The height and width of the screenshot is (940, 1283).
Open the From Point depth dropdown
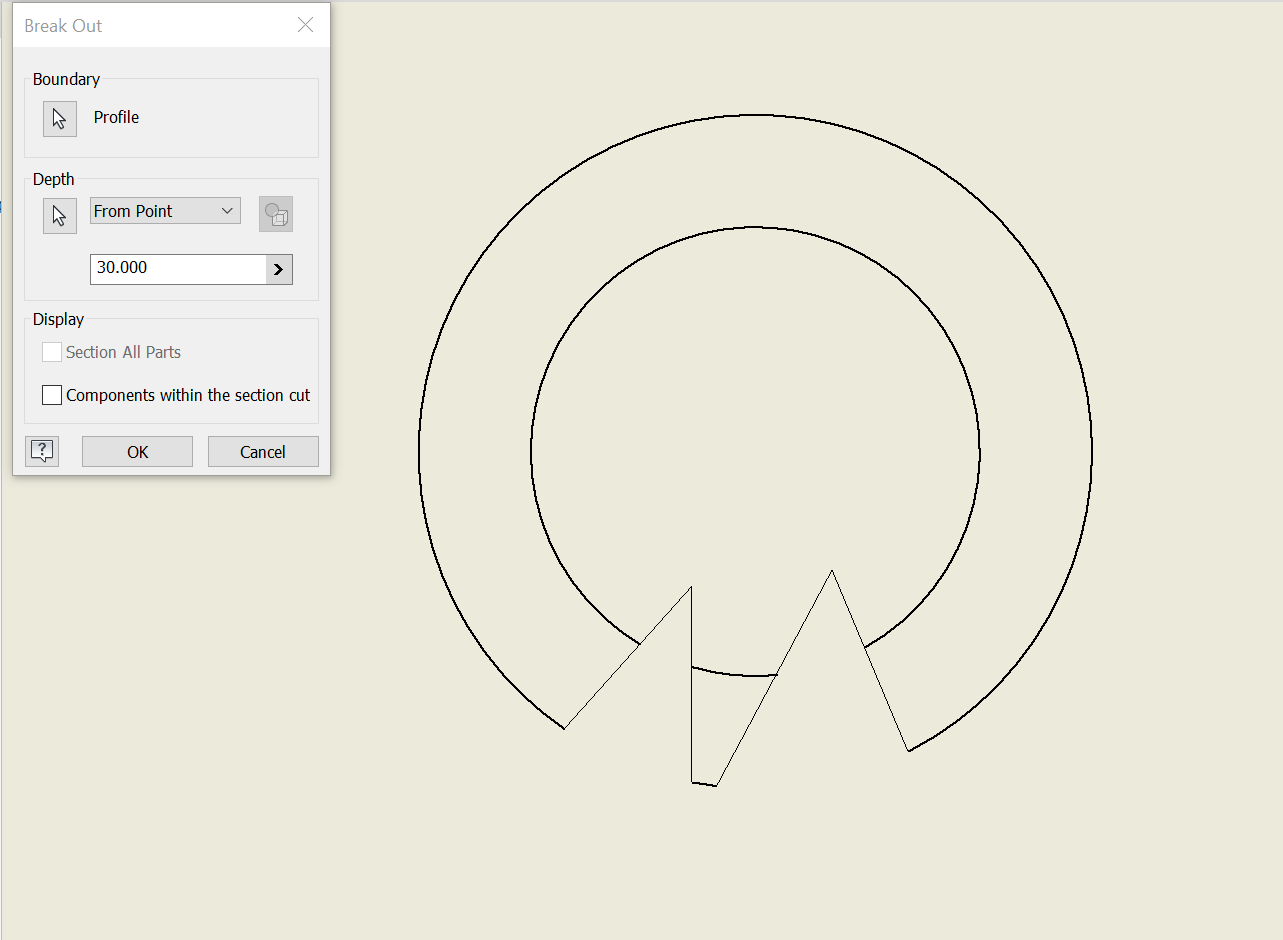coord(165,211)
